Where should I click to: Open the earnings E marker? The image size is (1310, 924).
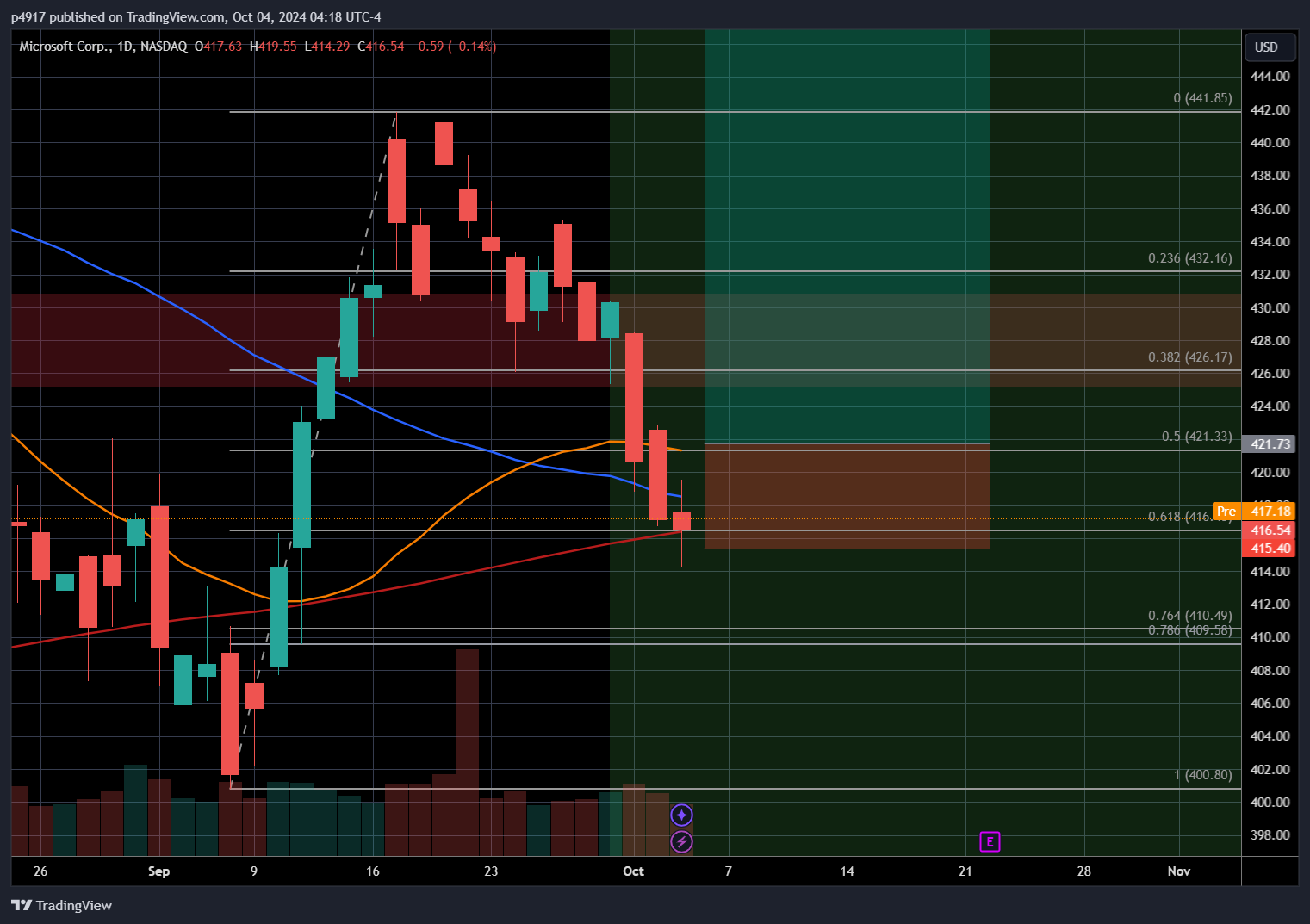[990, 841]
